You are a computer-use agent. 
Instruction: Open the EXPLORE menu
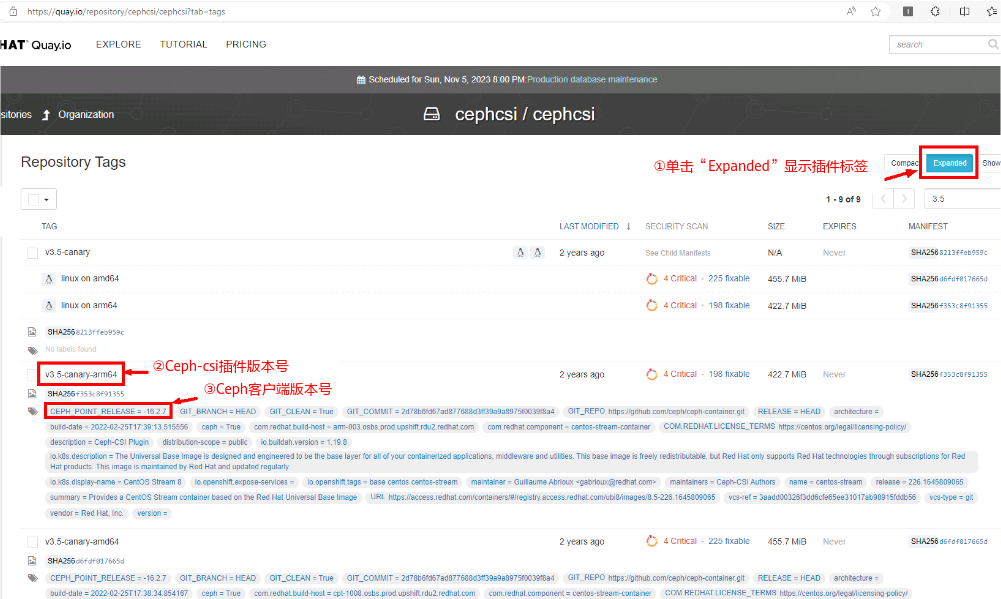click(119, 45)
